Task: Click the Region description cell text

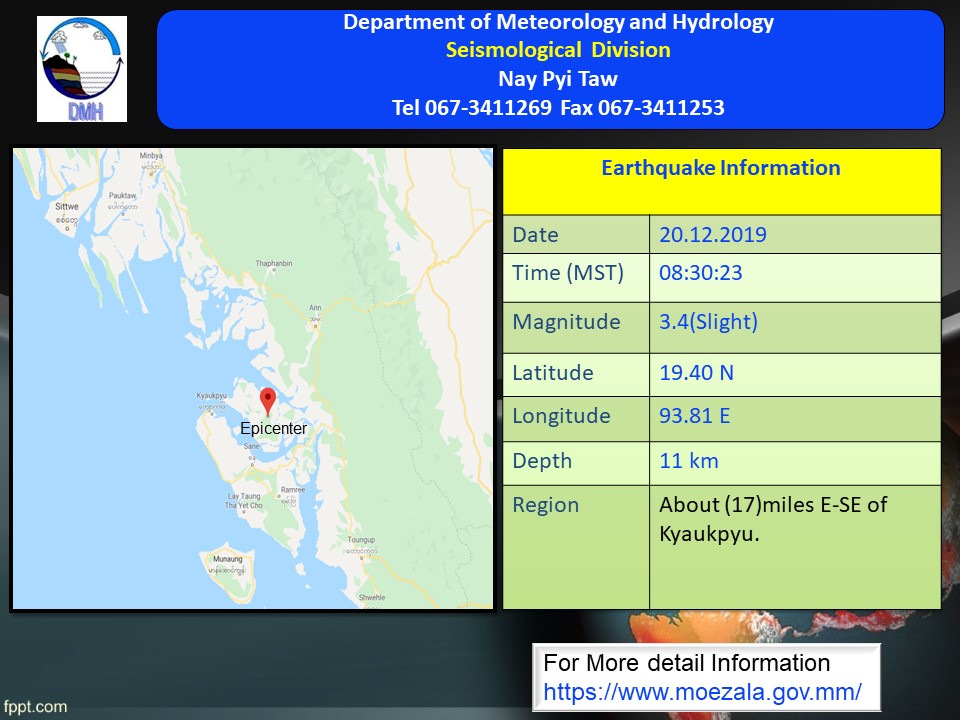Action: (x=772, y=519)
